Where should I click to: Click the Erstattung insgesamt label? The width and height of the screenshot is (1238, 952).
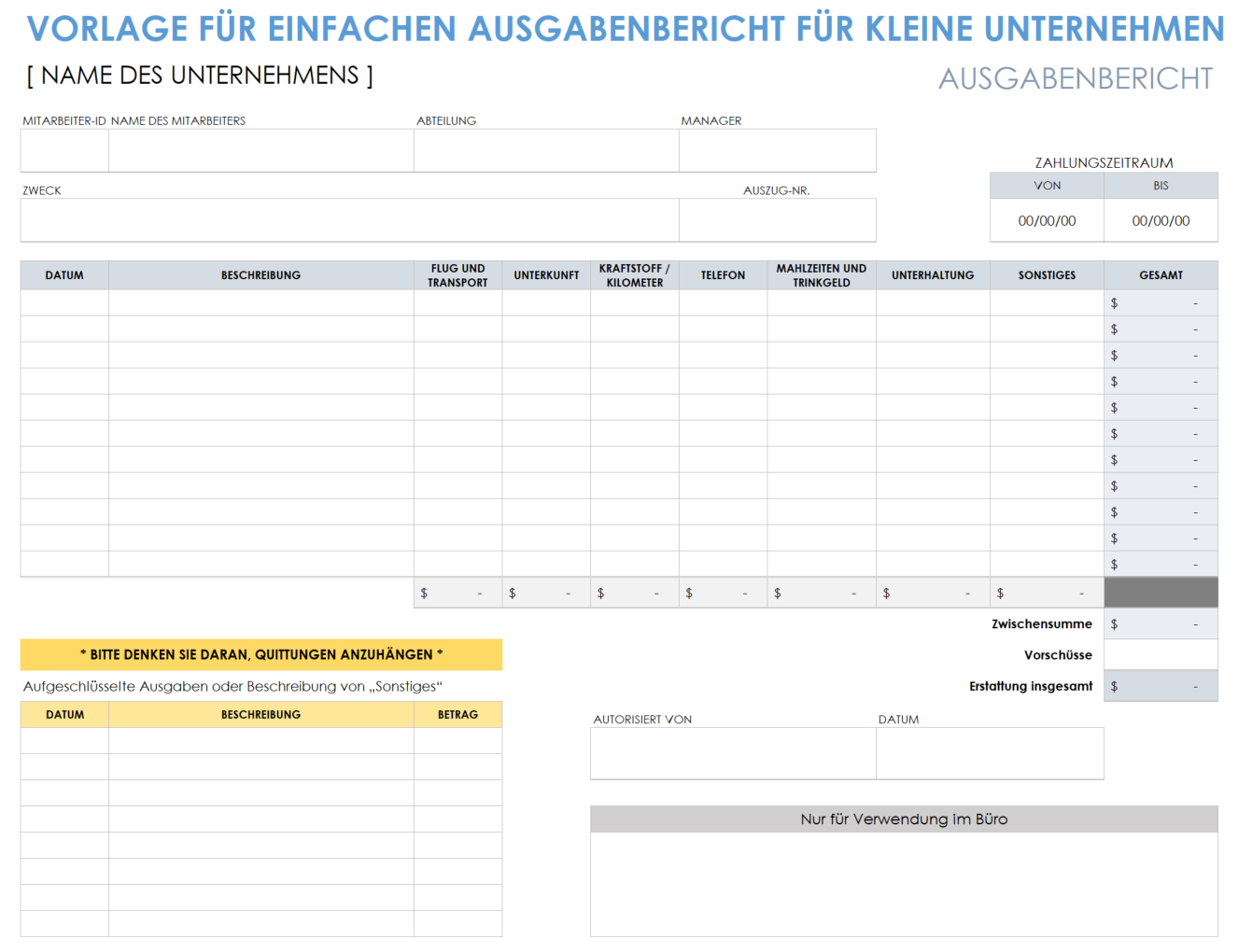1031,686
